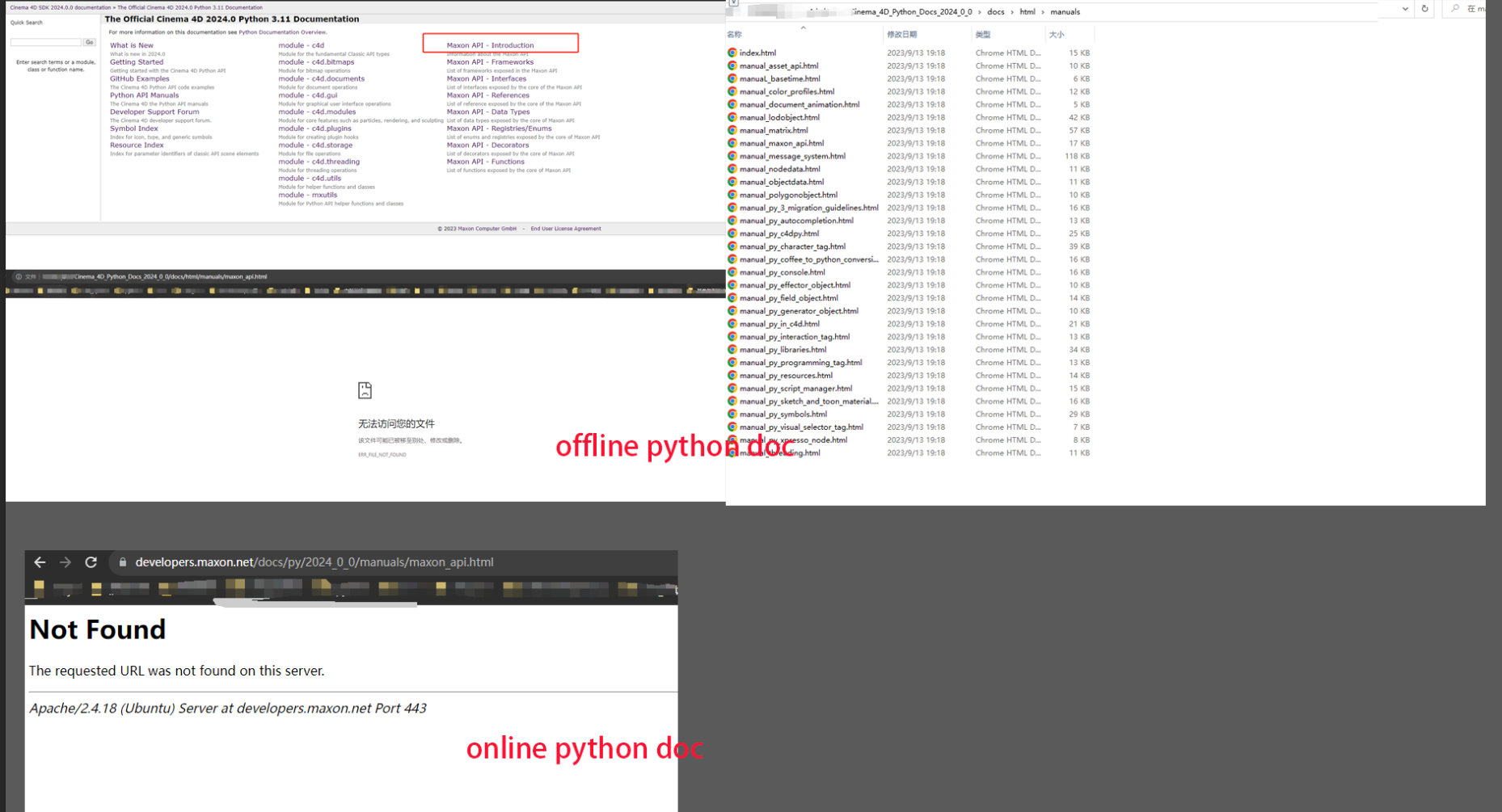The image size is (1502, 812).
Task: Open the End User License Agreement link
Action: click(x=566, y=229)
